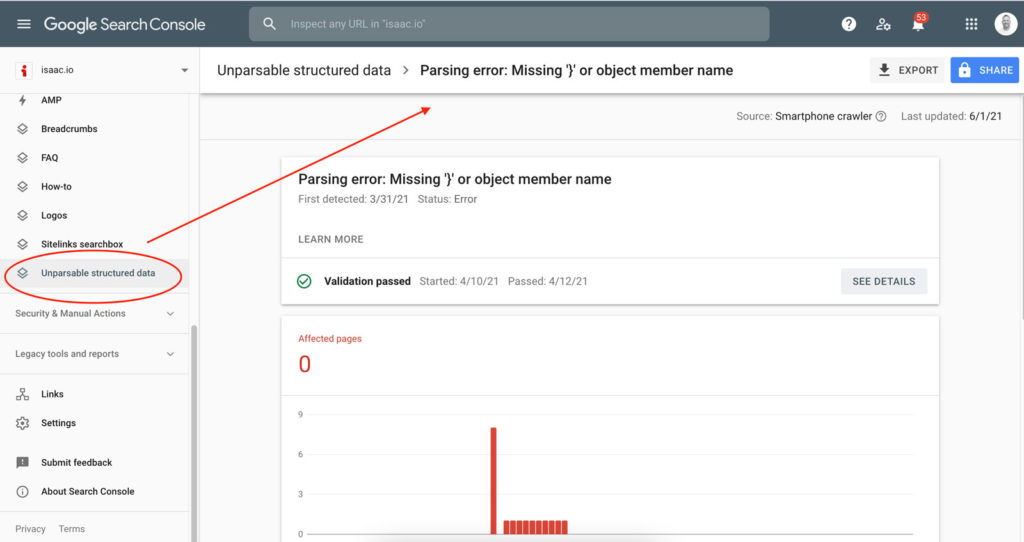Screen dimensions: 1024x542
Task: Open Submit feedback
Action: pyautogui.click(x=76, y=462)
